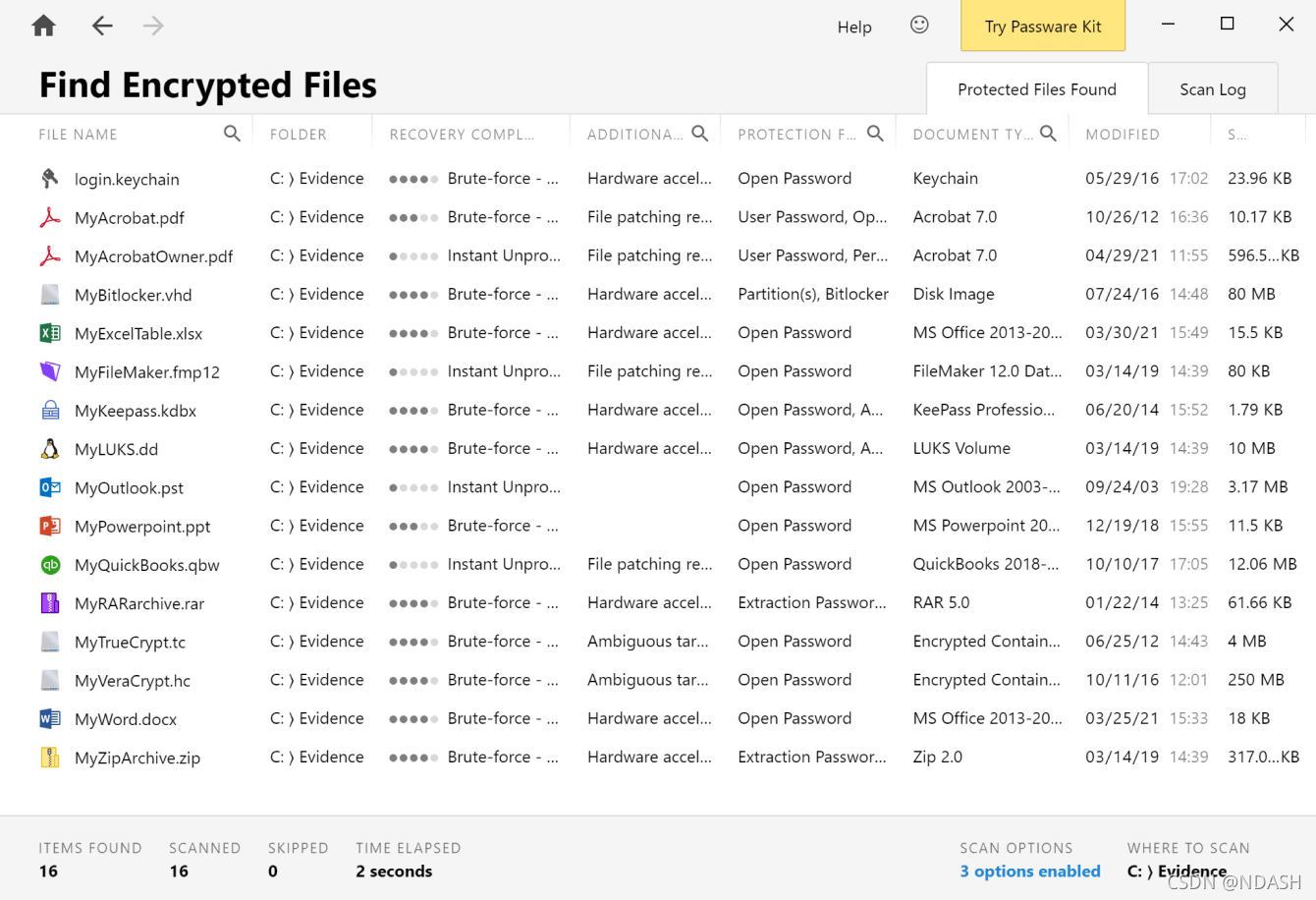Click the 250 MB size cell
Screen dimensions: 1316x900
click(1256, 679)
